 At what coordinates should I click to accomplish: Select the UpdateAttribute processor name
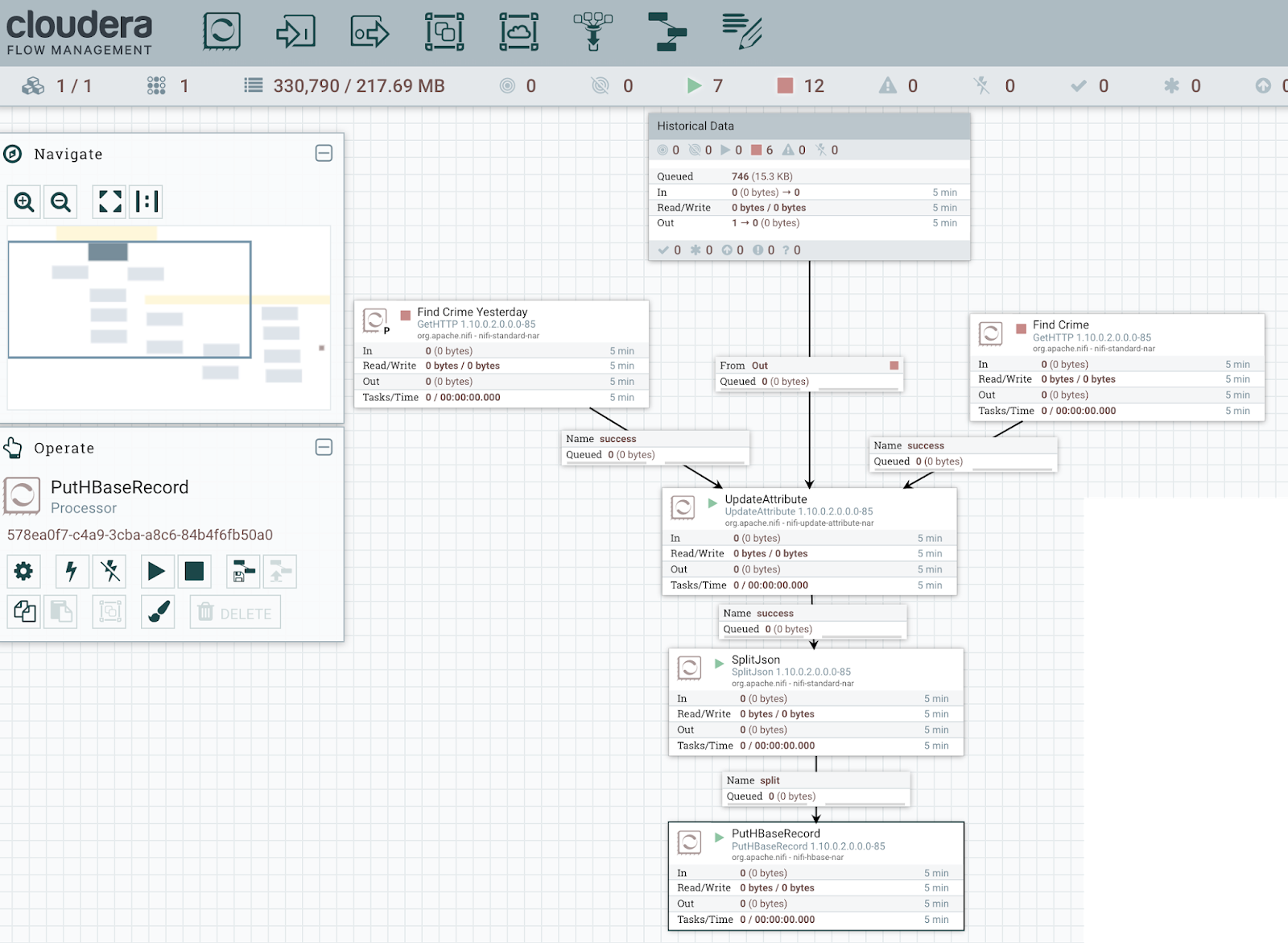[766, 499]
